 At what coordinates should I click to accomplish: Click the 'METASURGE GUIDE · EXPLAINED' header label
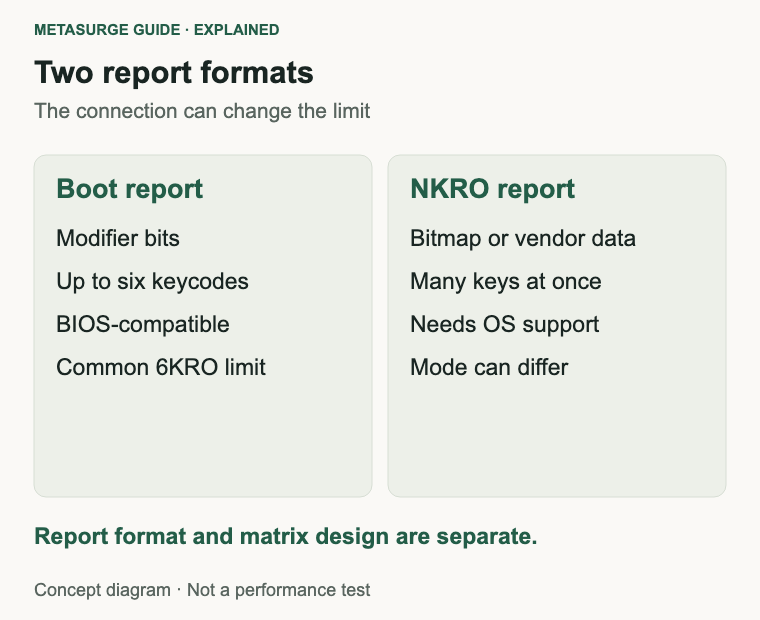click(157, 30)
